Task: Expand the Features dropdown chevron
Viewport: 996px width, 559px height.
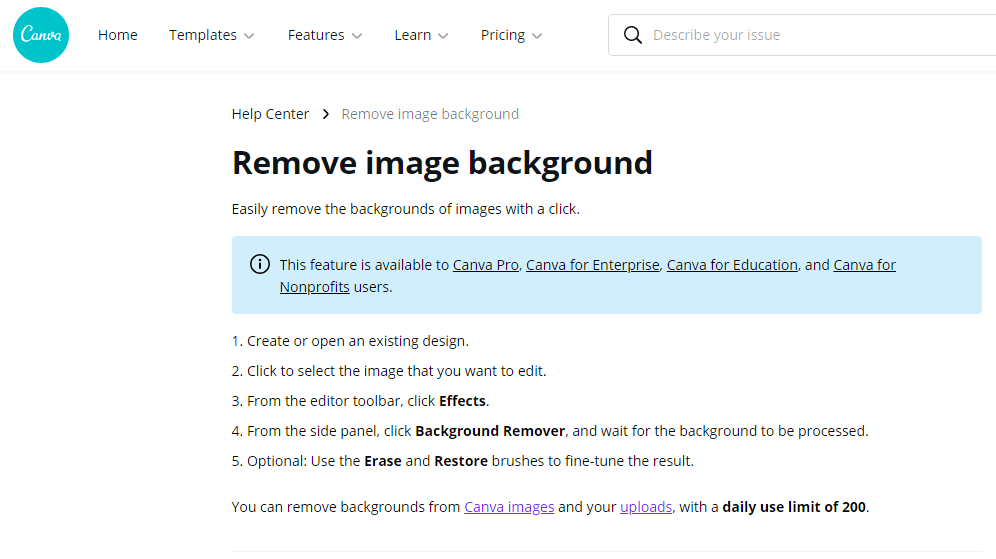Action: (357, 36)
